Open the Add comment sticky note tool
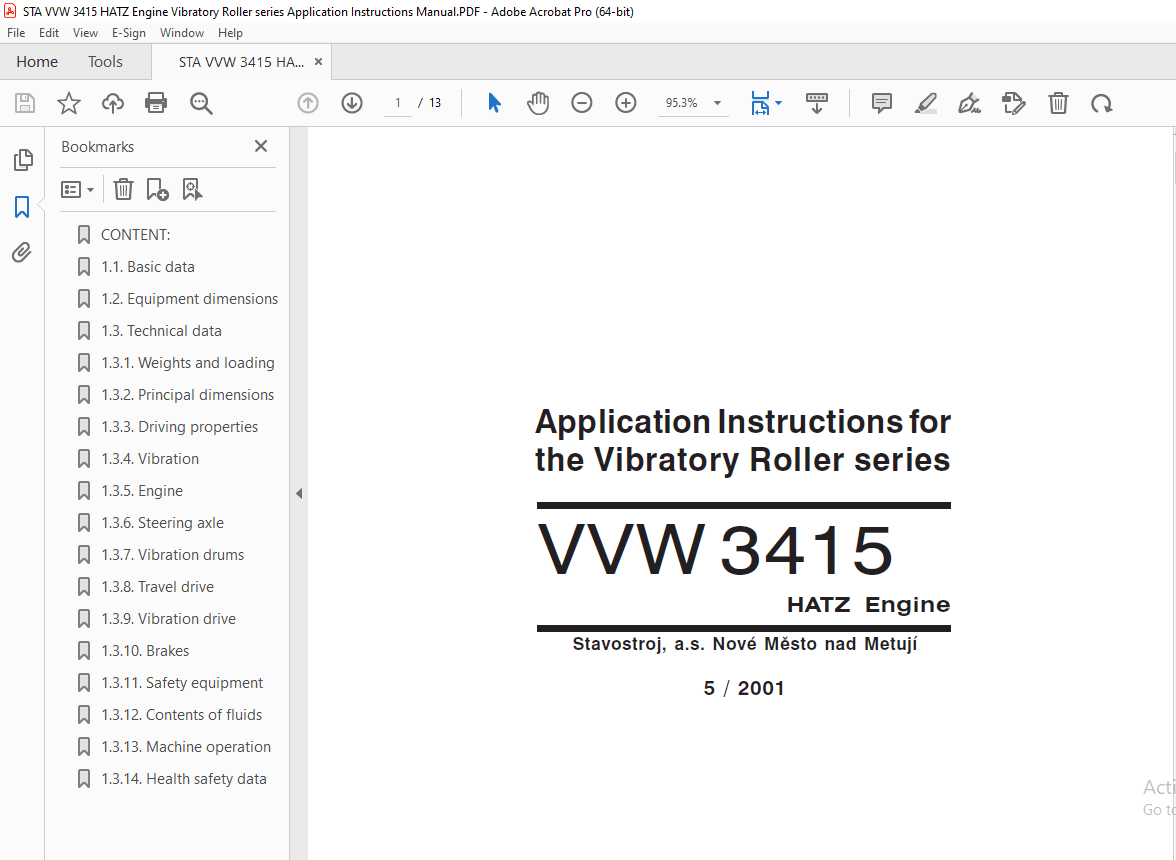Image resolution: width=1176 pixels, height=860 pixels. pyautogui.click(x=881, y=103)
